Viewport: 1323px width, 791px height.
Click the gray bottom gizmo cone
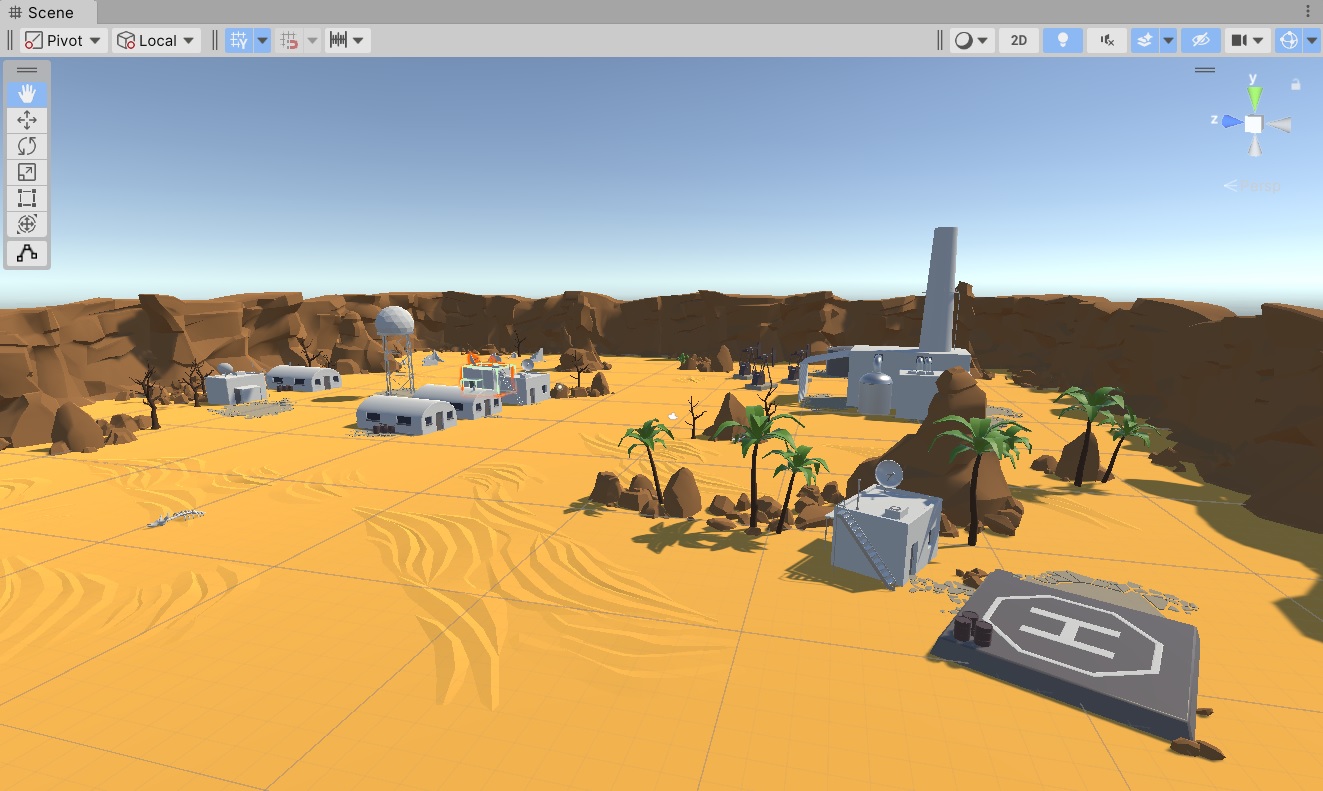click(1254, 146)
